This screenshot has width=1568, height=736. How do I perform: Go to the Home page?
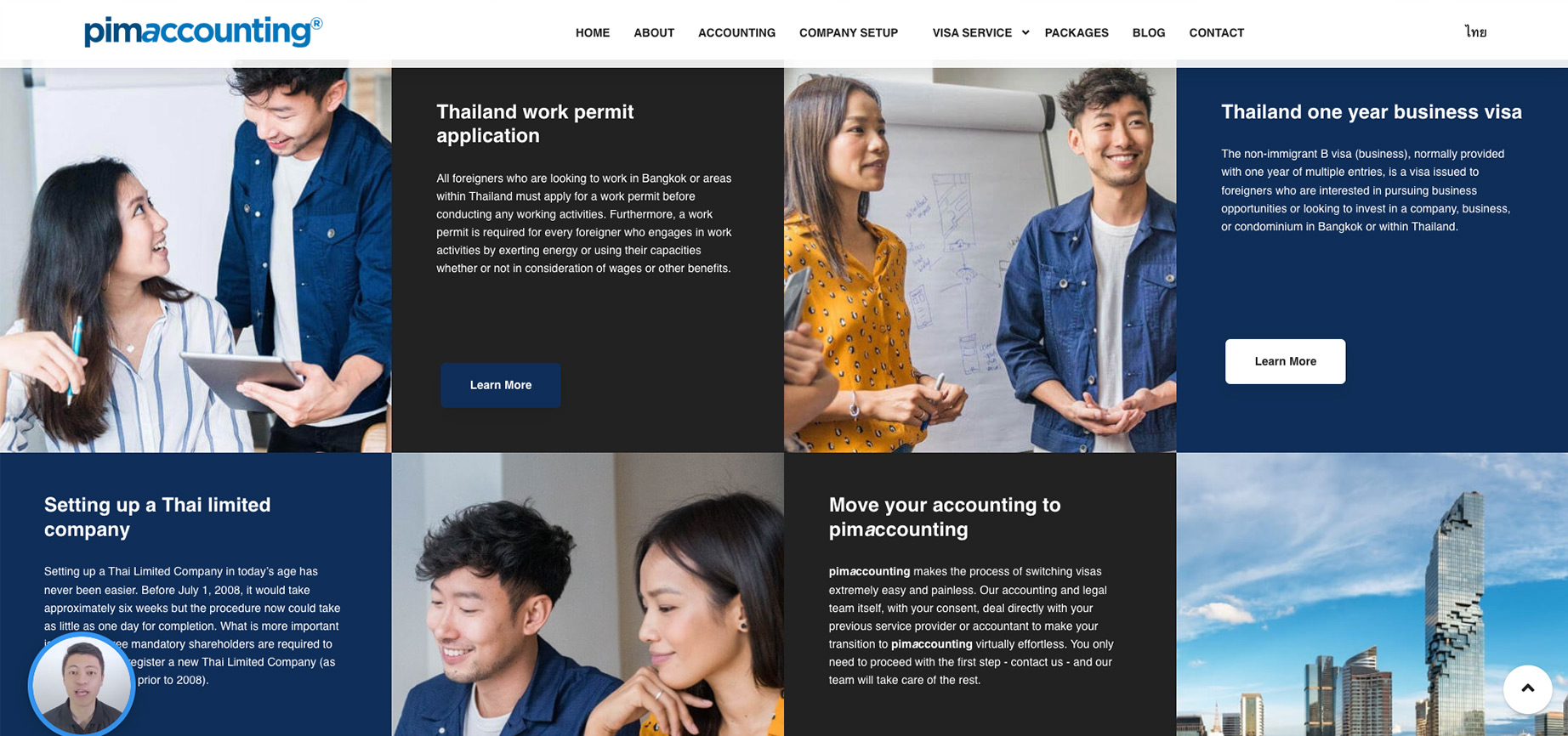pos(593,33)
